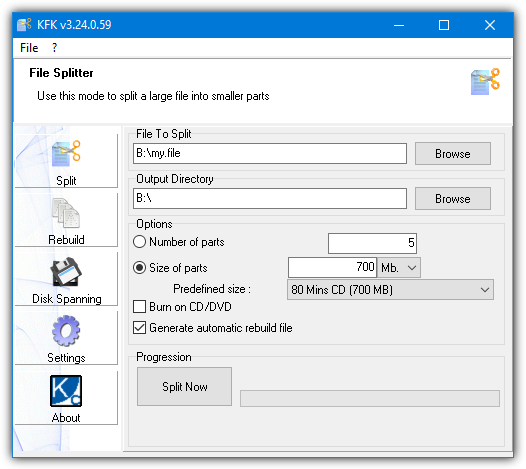Browse for the output directory
526x469 pixels.
point(453,199)
